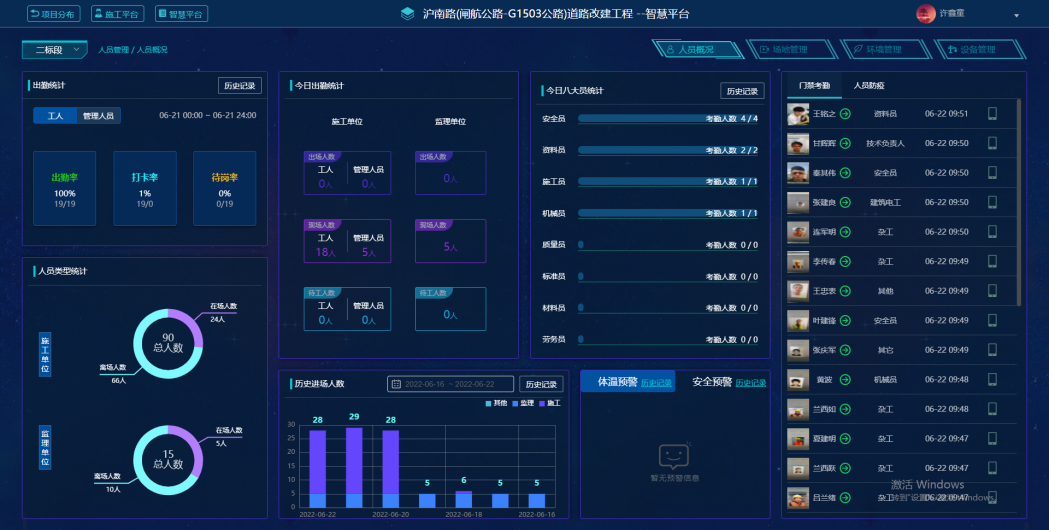Open 历史记录 link beside 安全预警

tap(751, 383)
